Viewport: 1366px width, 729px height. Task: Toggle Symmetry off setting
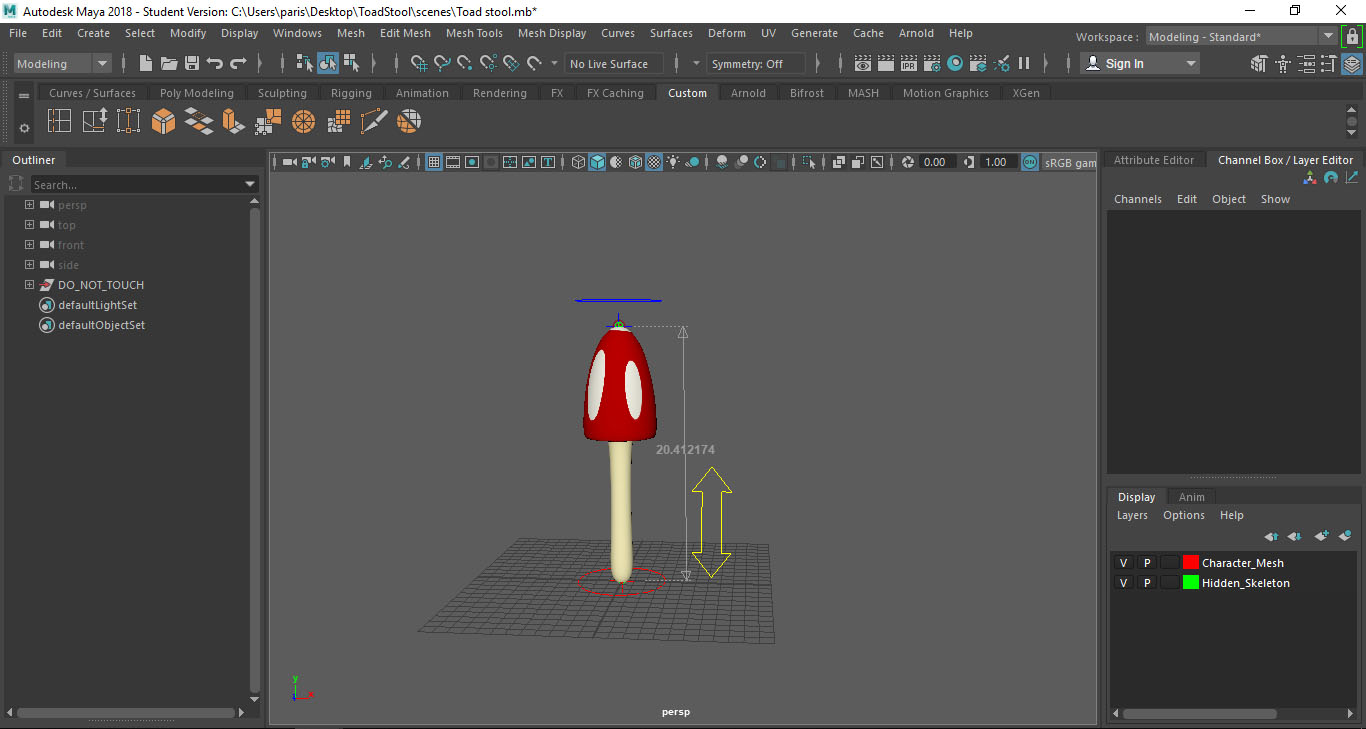point(756,63)
